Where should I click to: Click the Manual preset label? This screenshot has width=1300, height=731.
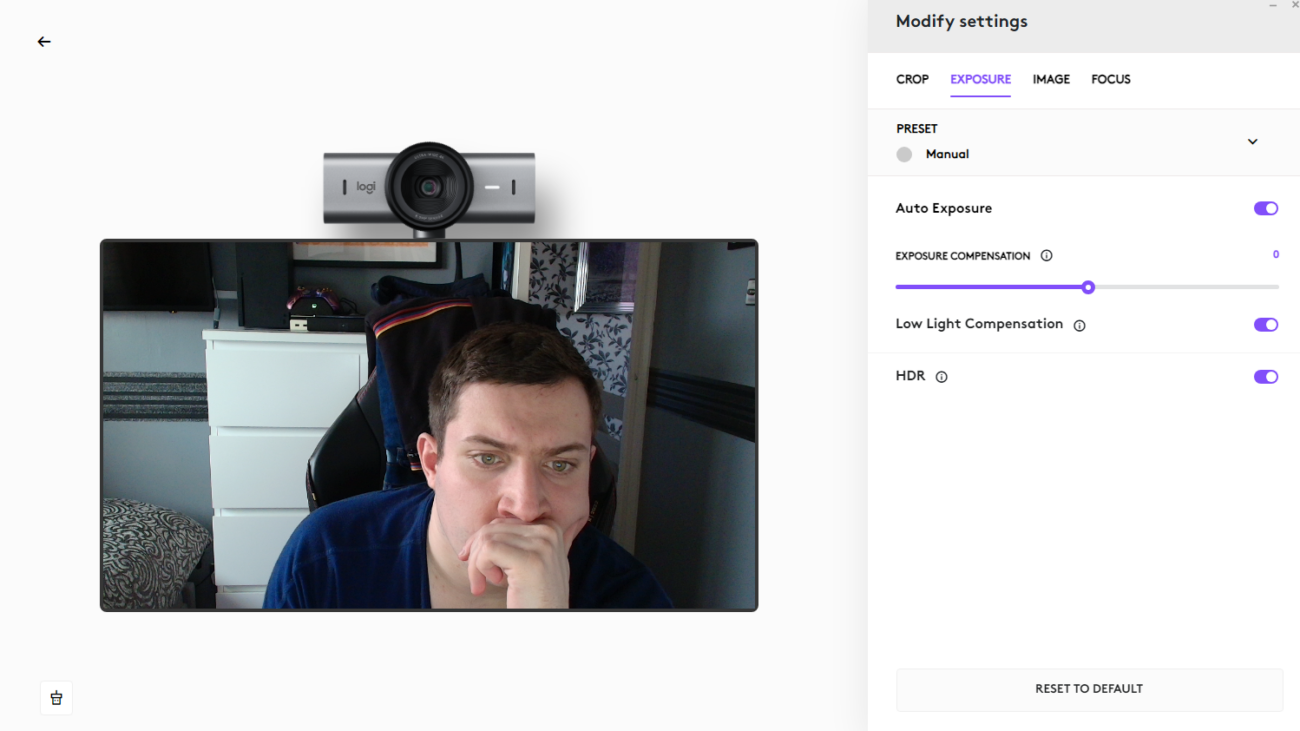point(947,154)
